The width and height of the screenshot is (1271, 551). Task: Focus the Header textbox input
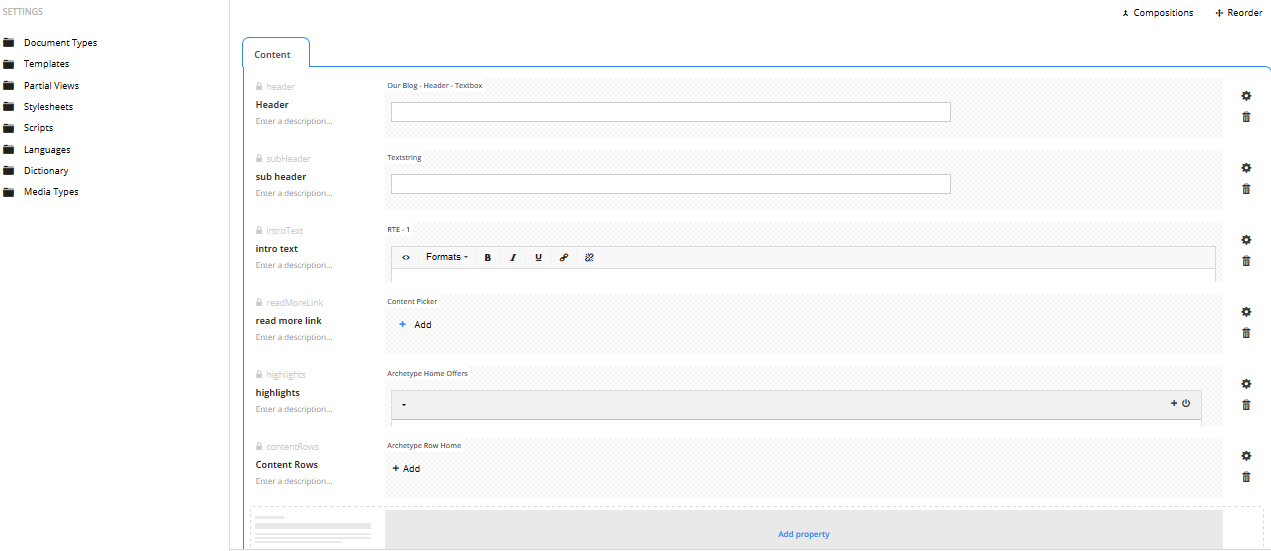tap(670, 112)
